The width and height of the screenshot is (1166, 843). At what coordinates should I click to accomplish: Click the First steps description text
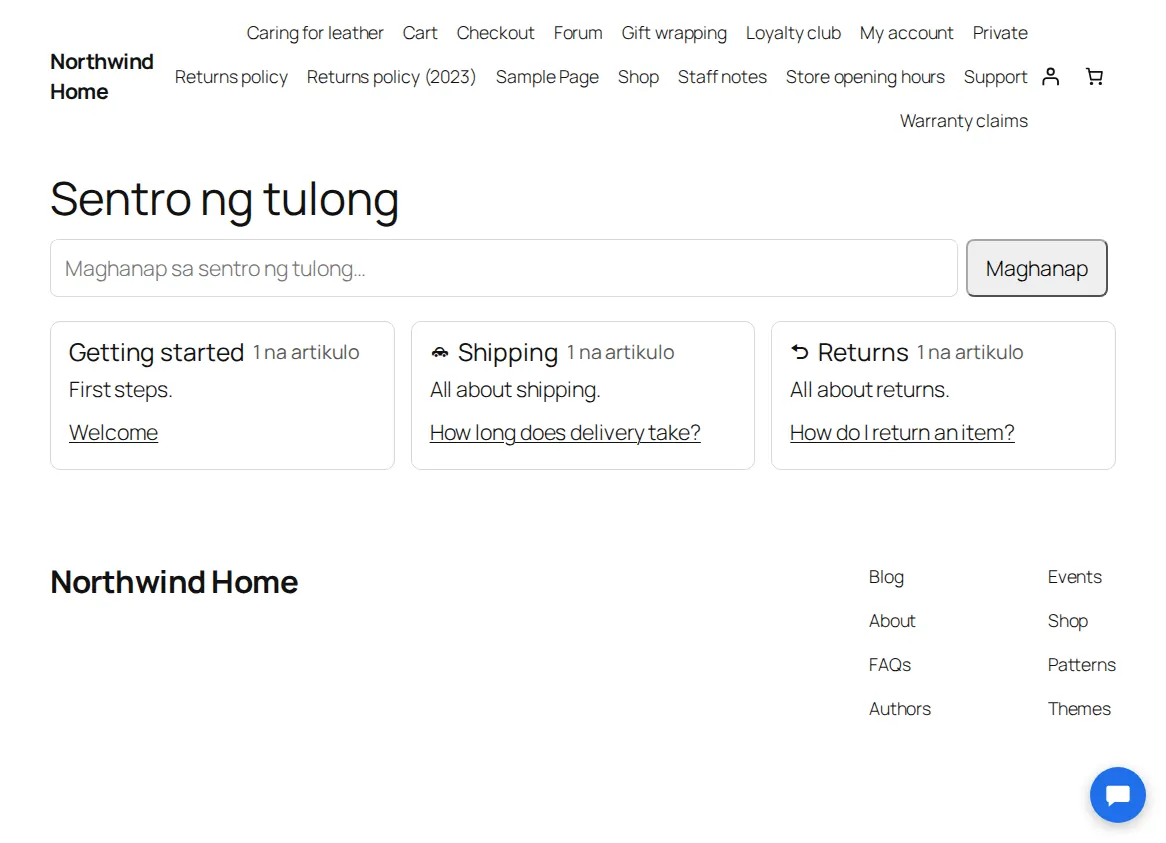[120, 390]
